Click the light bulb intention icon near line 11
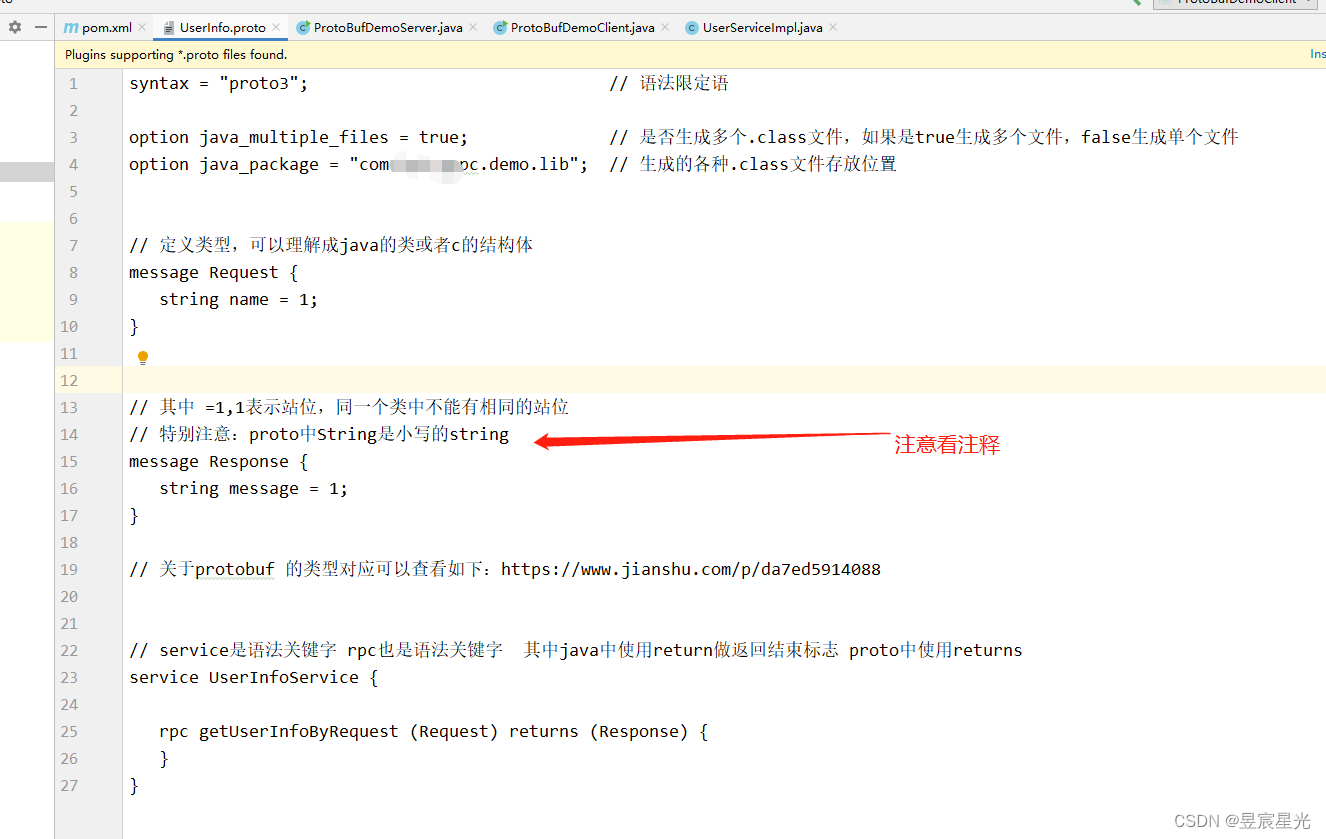 click(x=142, y=357)
